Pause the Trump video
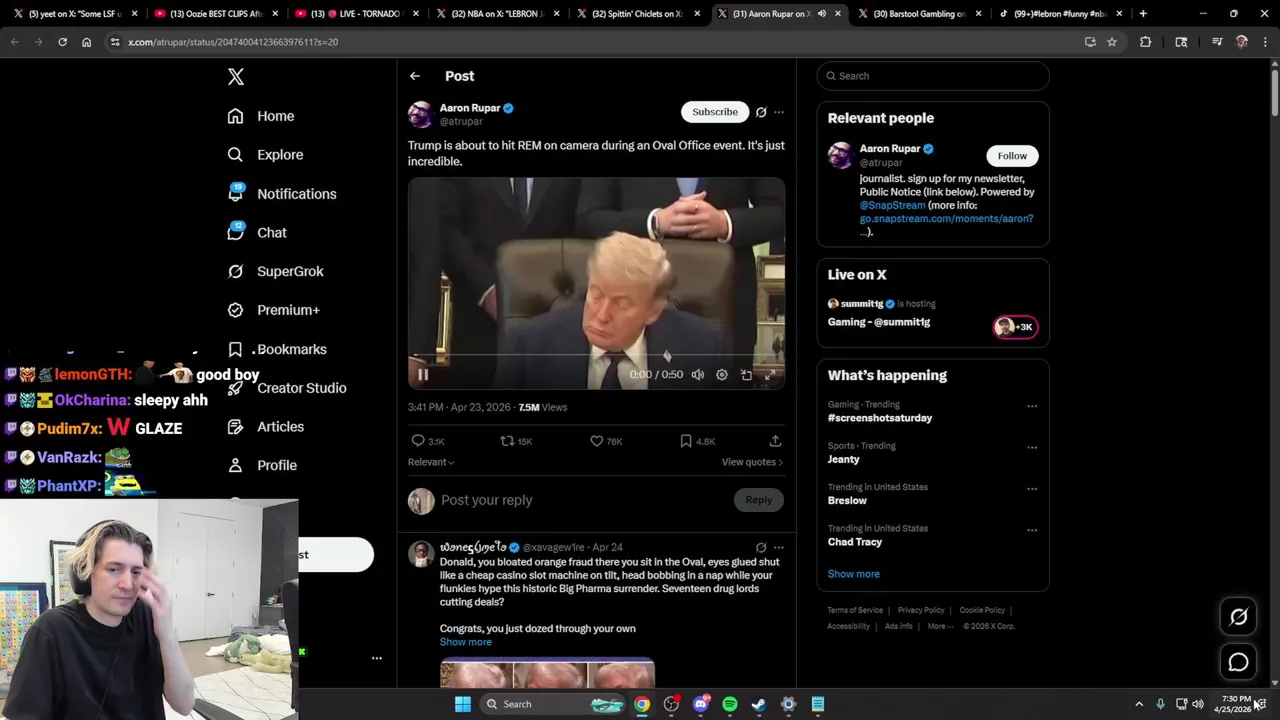This screenshot has width=1280, height=720. (x=422, y=375)
